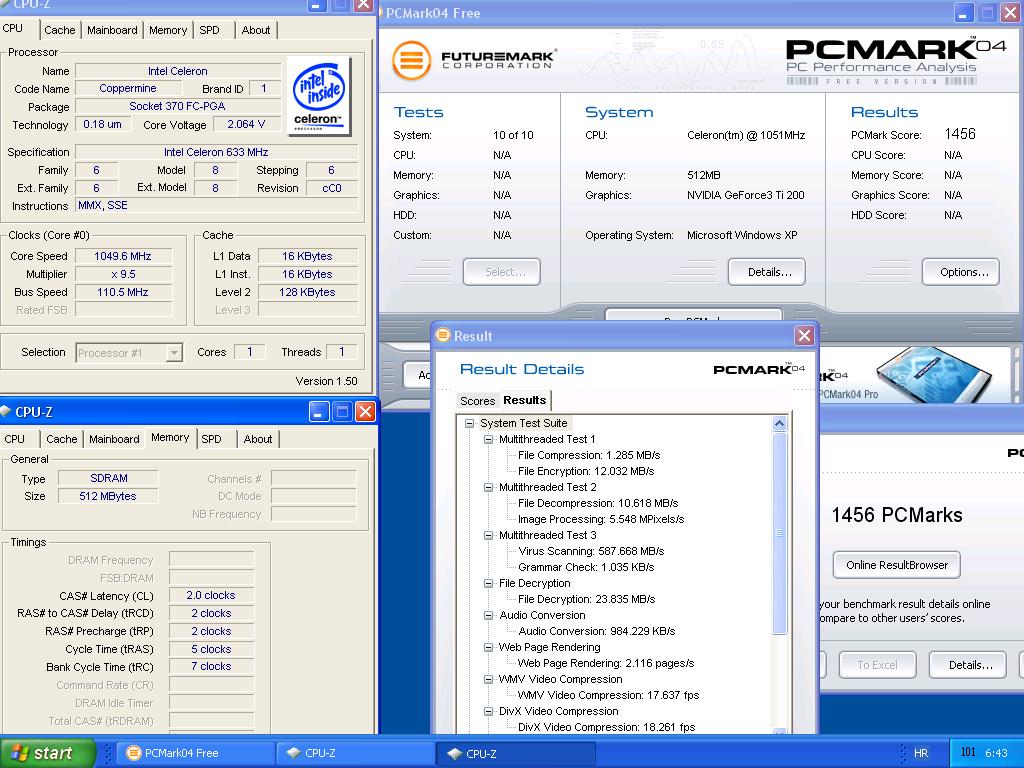
Task: Click the Level 2 cache 128 KBytes value
Action: 307,292
